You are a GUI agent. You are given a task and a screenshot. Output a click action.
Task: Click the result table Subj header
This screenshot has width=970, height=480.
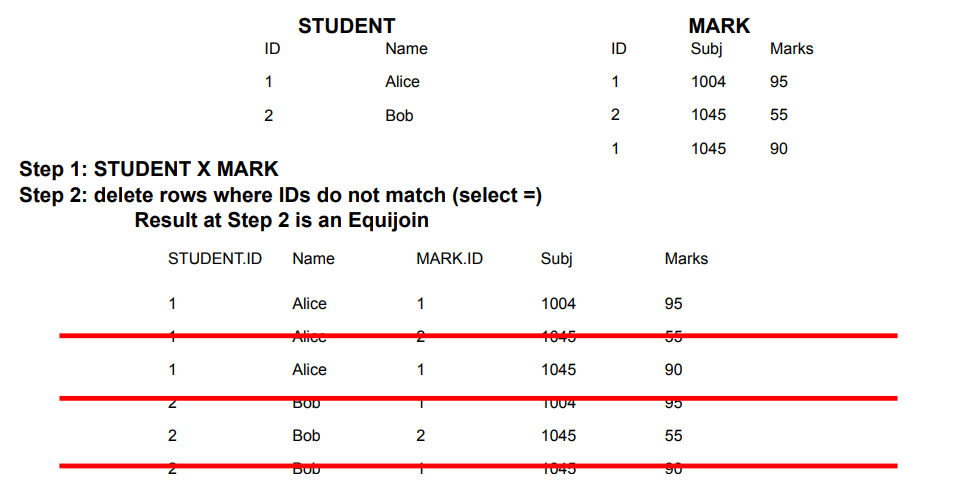557,259
